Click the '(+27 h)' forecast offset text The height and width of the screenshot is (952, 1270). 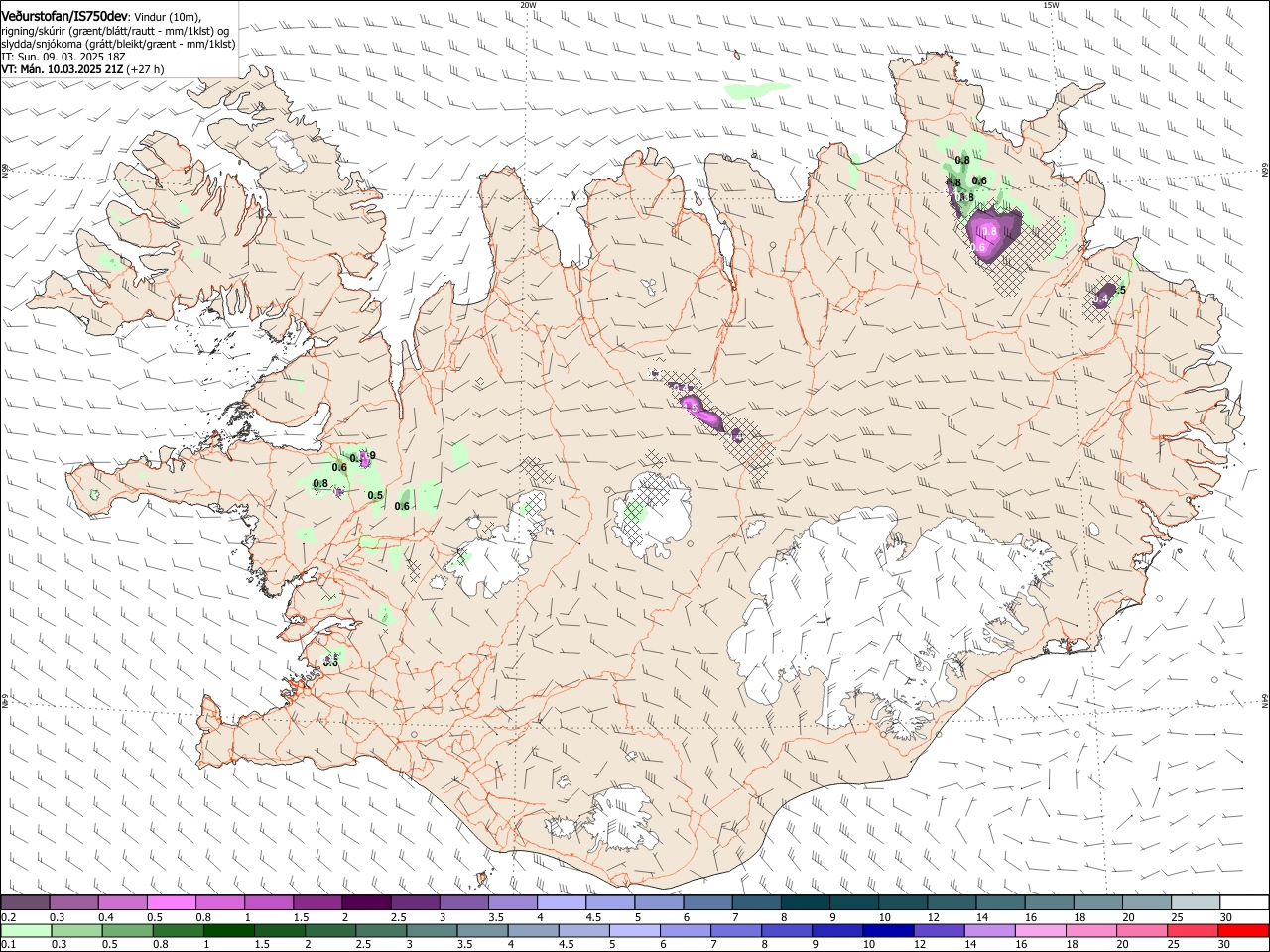146,70
